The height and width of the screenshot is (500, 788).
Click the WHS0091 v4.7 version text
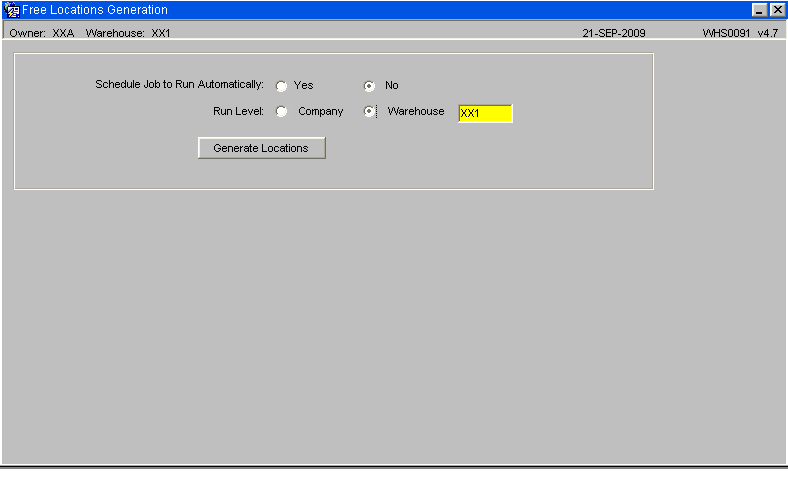click(x=740, y=33)
